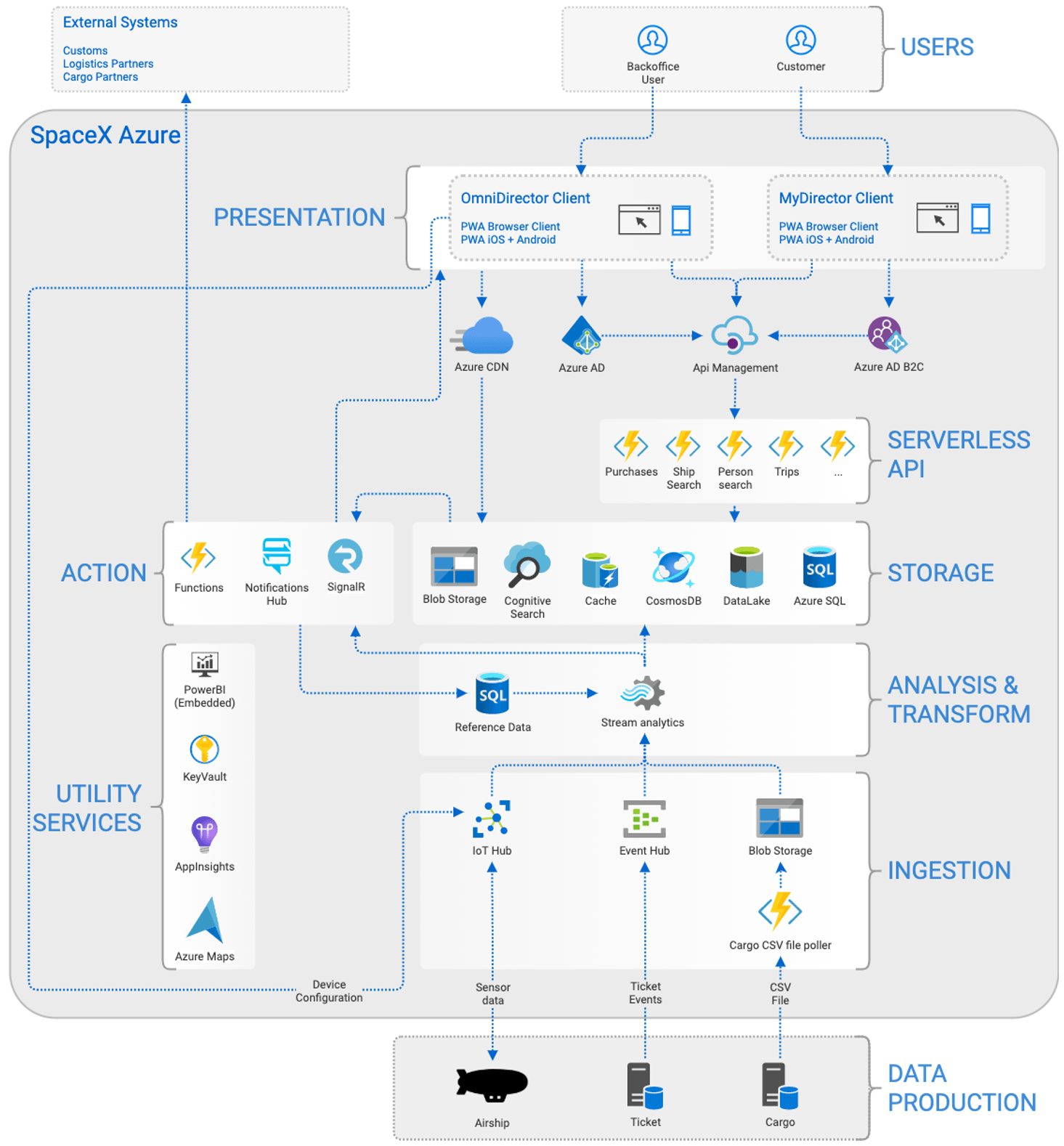Select the ellipsis function icon in Serverless API

pyautogui.click(x=837, y=445)
